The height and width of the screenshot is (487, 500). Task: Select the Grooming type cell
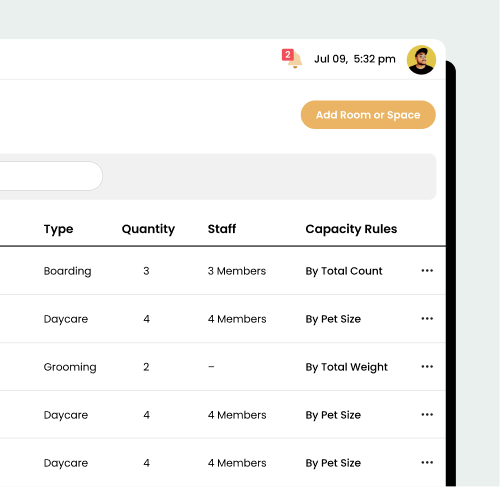pyautogui.click(x=70, y=367)
